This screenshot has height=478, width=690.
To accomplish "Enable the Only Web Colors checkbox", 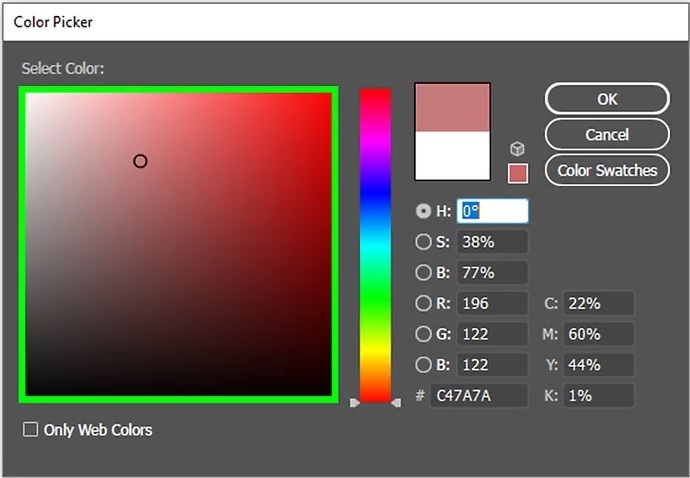I will (31, 430).
